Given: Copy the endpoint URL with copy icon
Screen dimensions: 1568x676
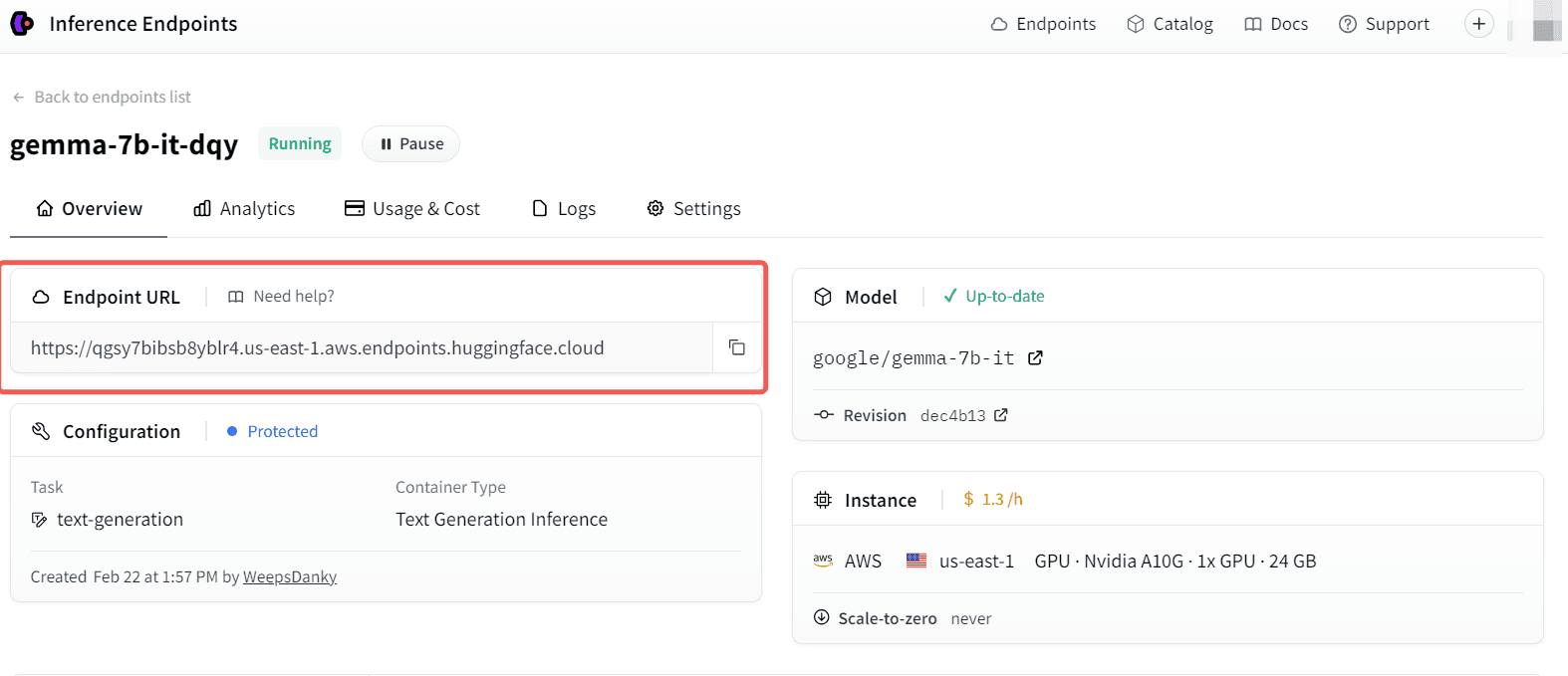Looking at the screenshot, I should pos(737,347).
